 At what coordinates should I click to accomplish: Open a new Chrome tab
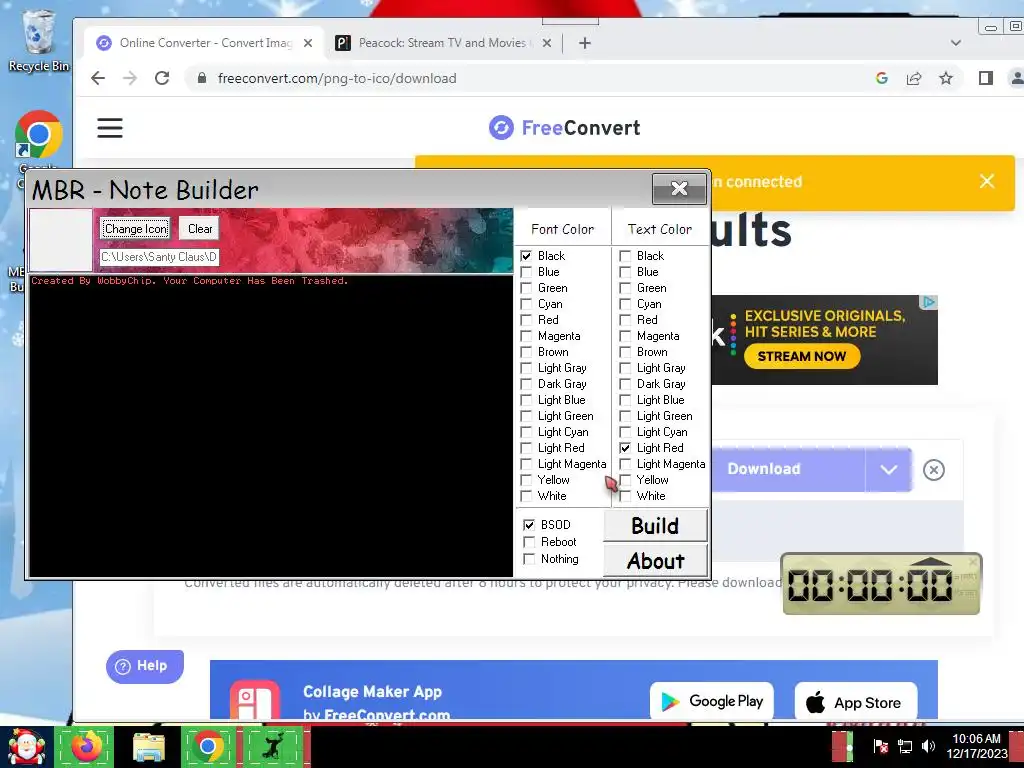pos(584,43)
